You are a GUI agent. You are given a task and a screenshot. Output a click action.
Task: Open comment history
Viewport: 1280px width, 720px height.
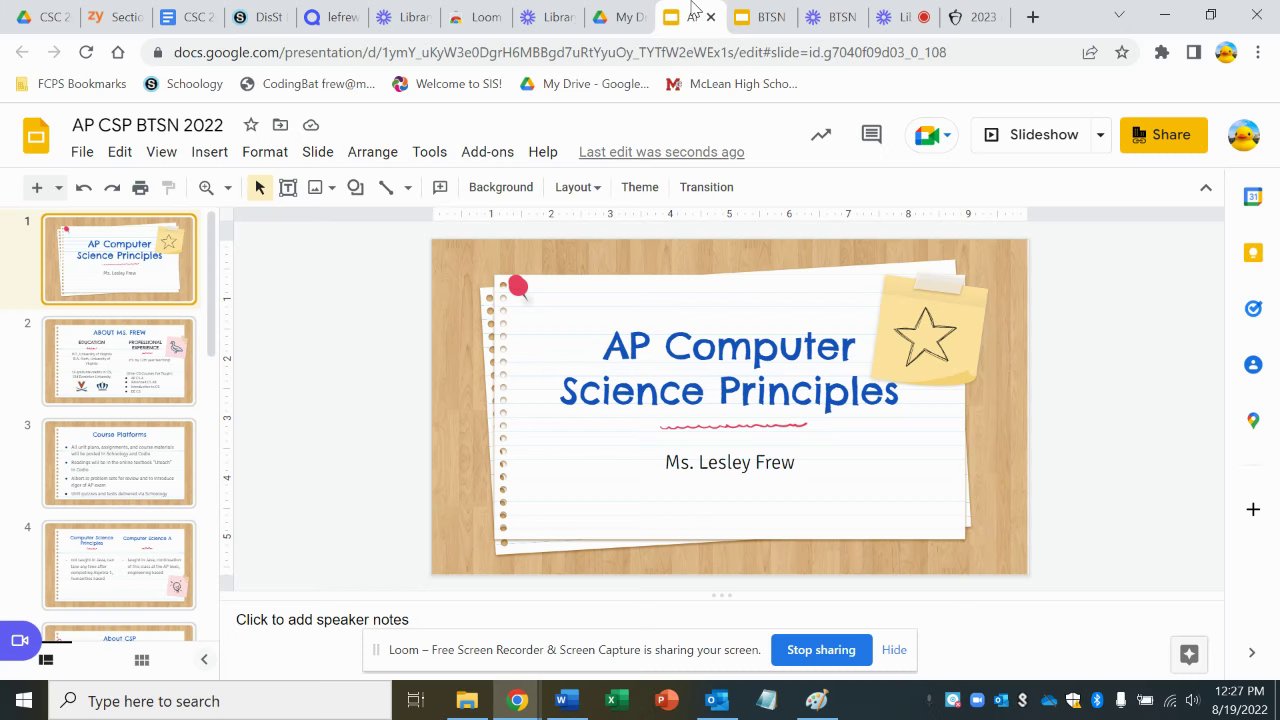[x=872, y=135]
